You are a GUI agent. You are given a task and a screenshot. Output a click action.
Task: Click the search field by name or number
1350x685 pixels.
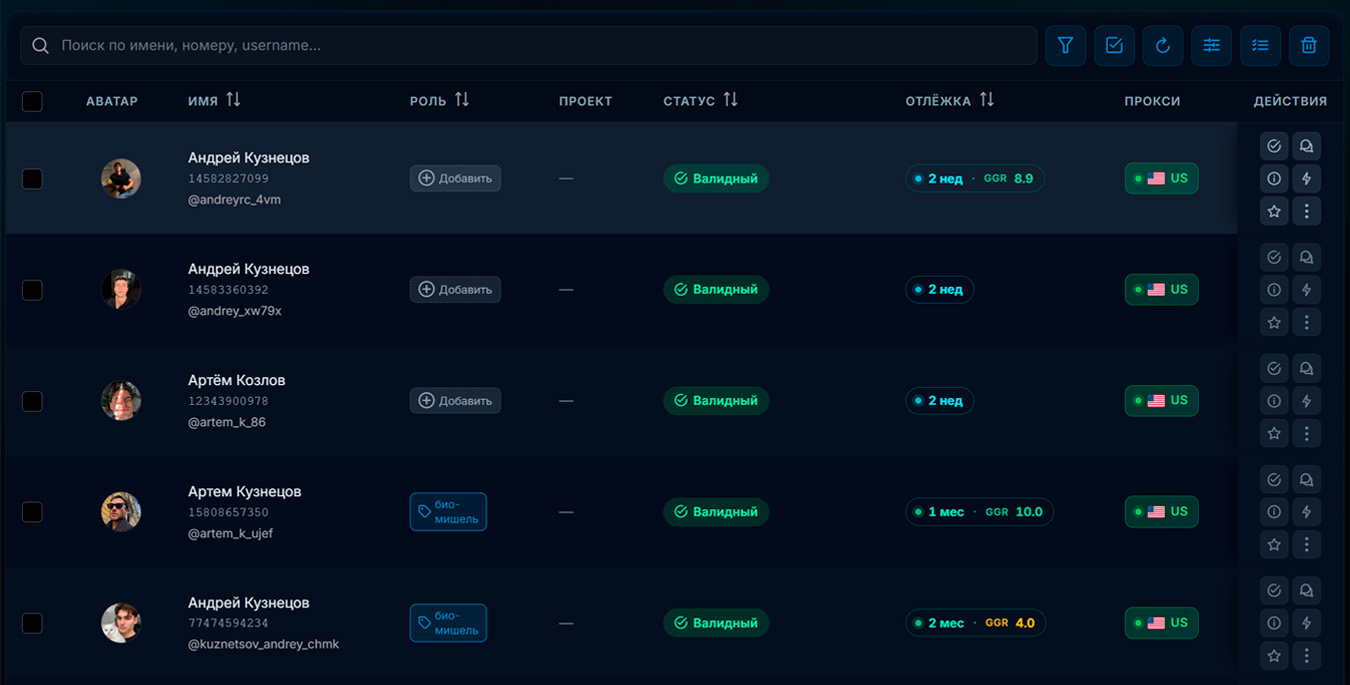pyautogui.click(x=529, y=46)
